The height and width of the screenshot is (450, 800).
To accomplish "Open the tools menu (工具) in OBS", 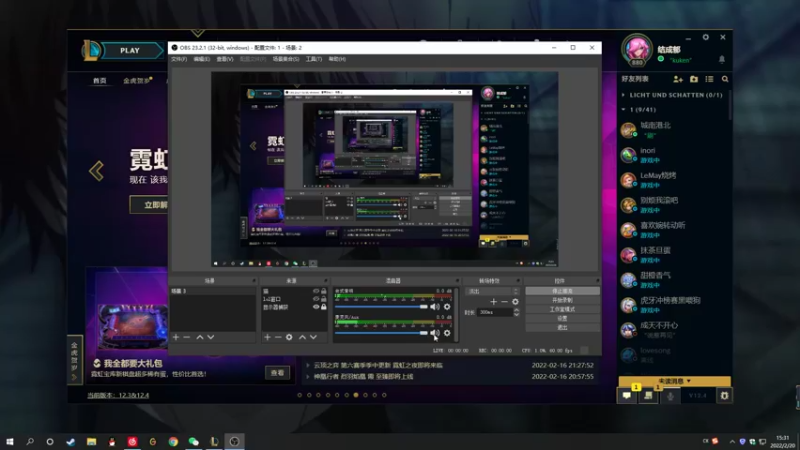I will [x=314, y=59].
